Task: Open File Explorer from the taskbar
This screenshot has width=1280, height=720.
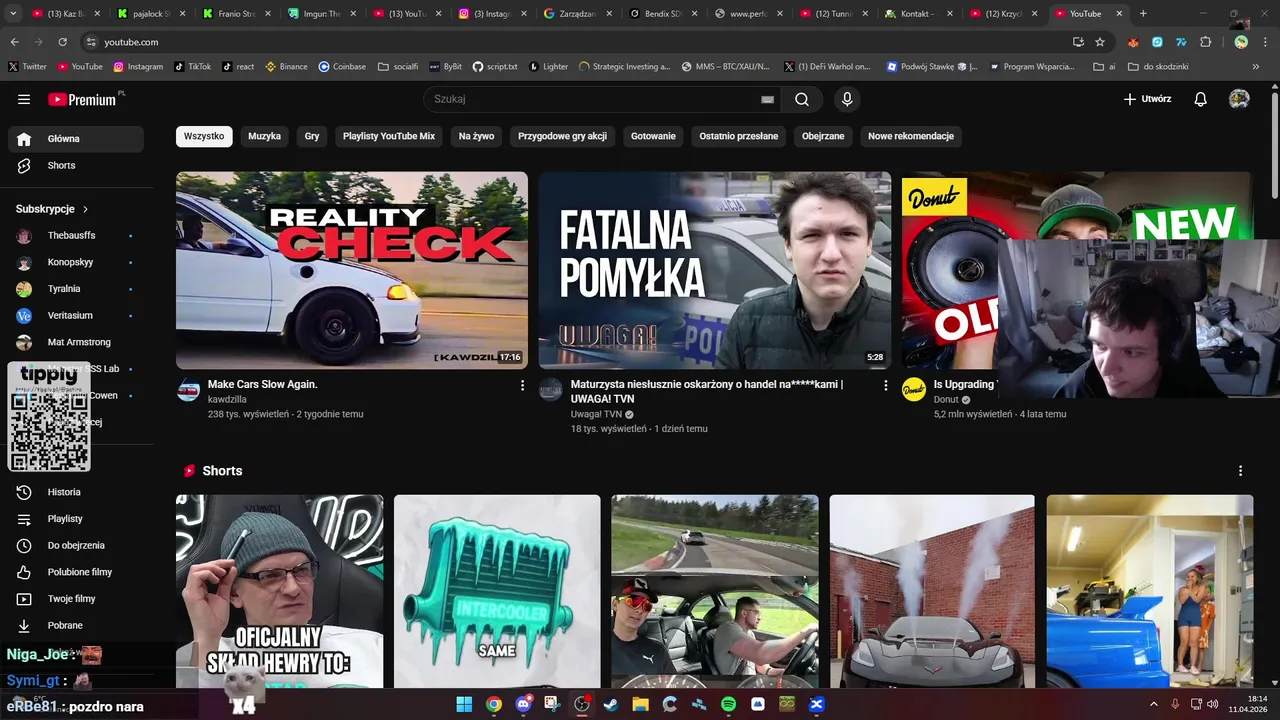Action: click(640, 704)
